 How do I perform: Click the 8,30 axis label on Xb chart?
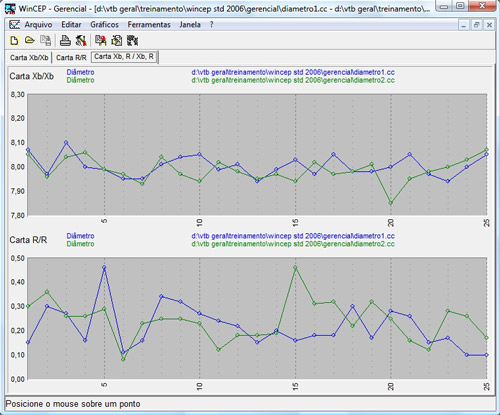pos(18,94)
